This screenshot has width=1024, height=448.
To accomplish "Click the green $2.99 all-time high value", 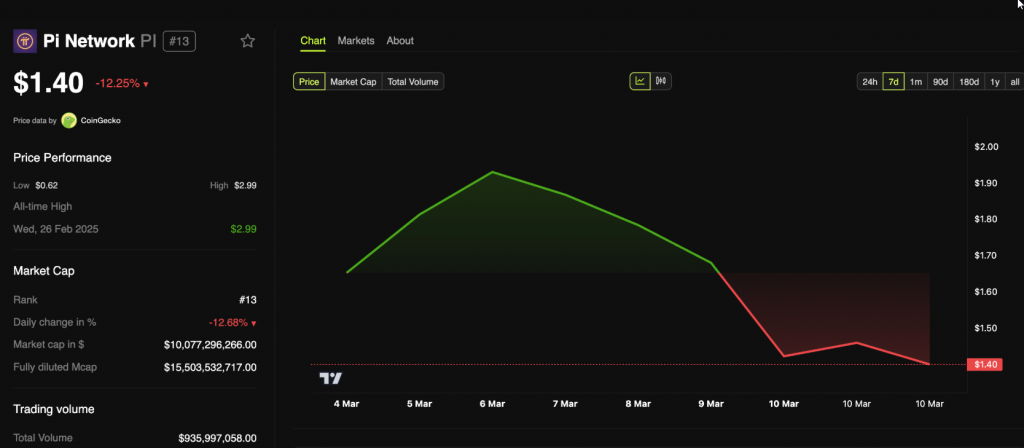I will click(x=244, y=229).
